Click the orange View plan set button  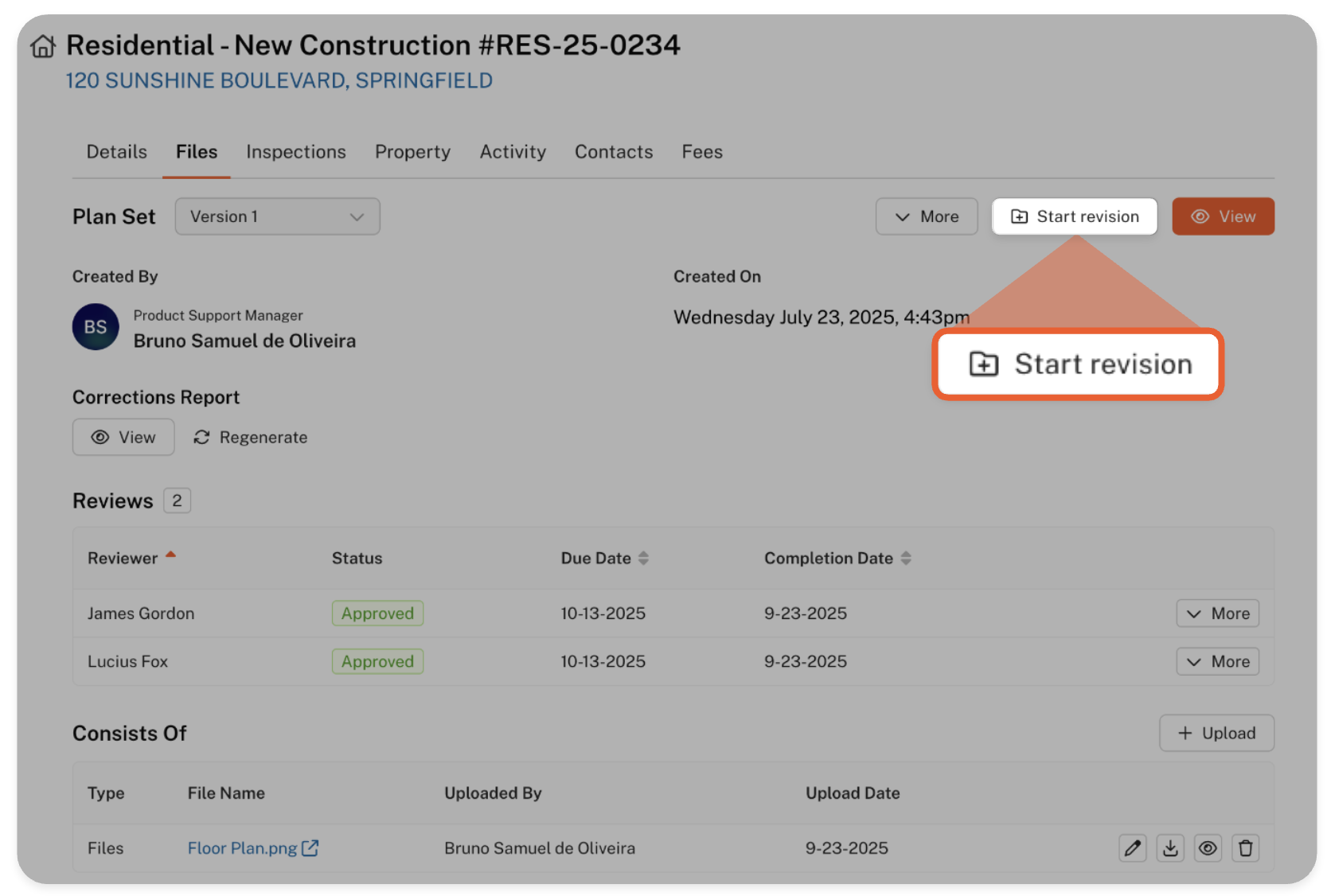coord(1223,216)
